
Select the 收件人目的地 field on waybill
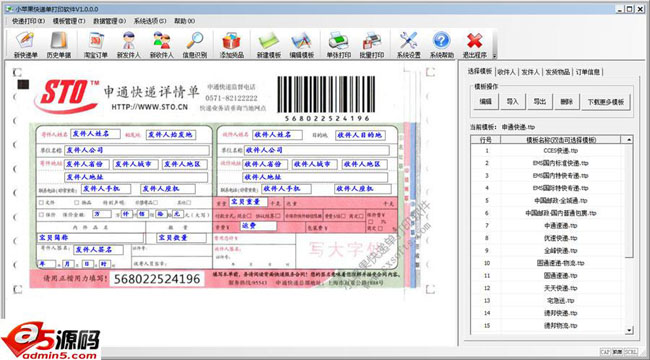click(361, 135)
